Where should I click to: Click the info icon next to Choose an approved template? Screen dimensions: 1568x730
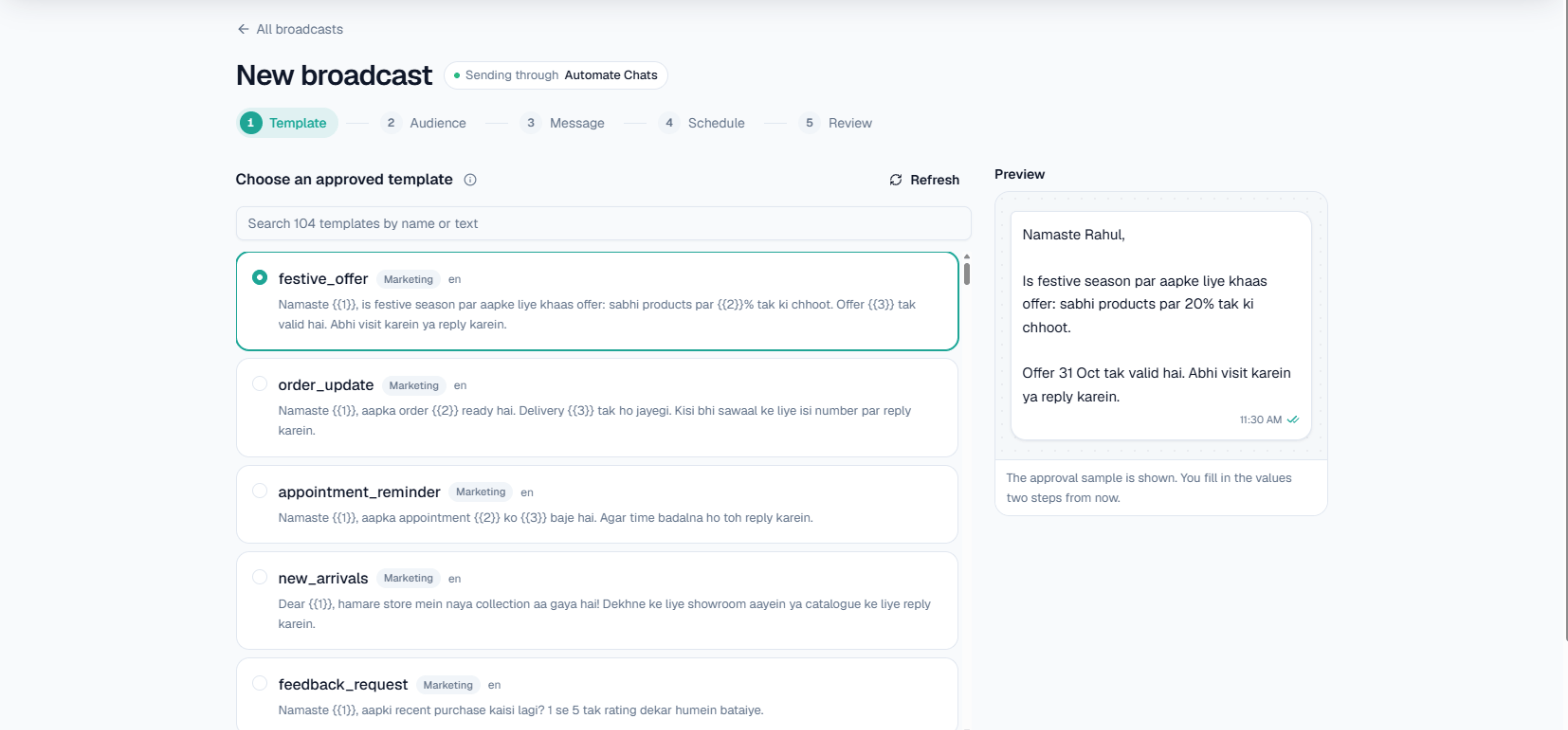coord(470,180)
